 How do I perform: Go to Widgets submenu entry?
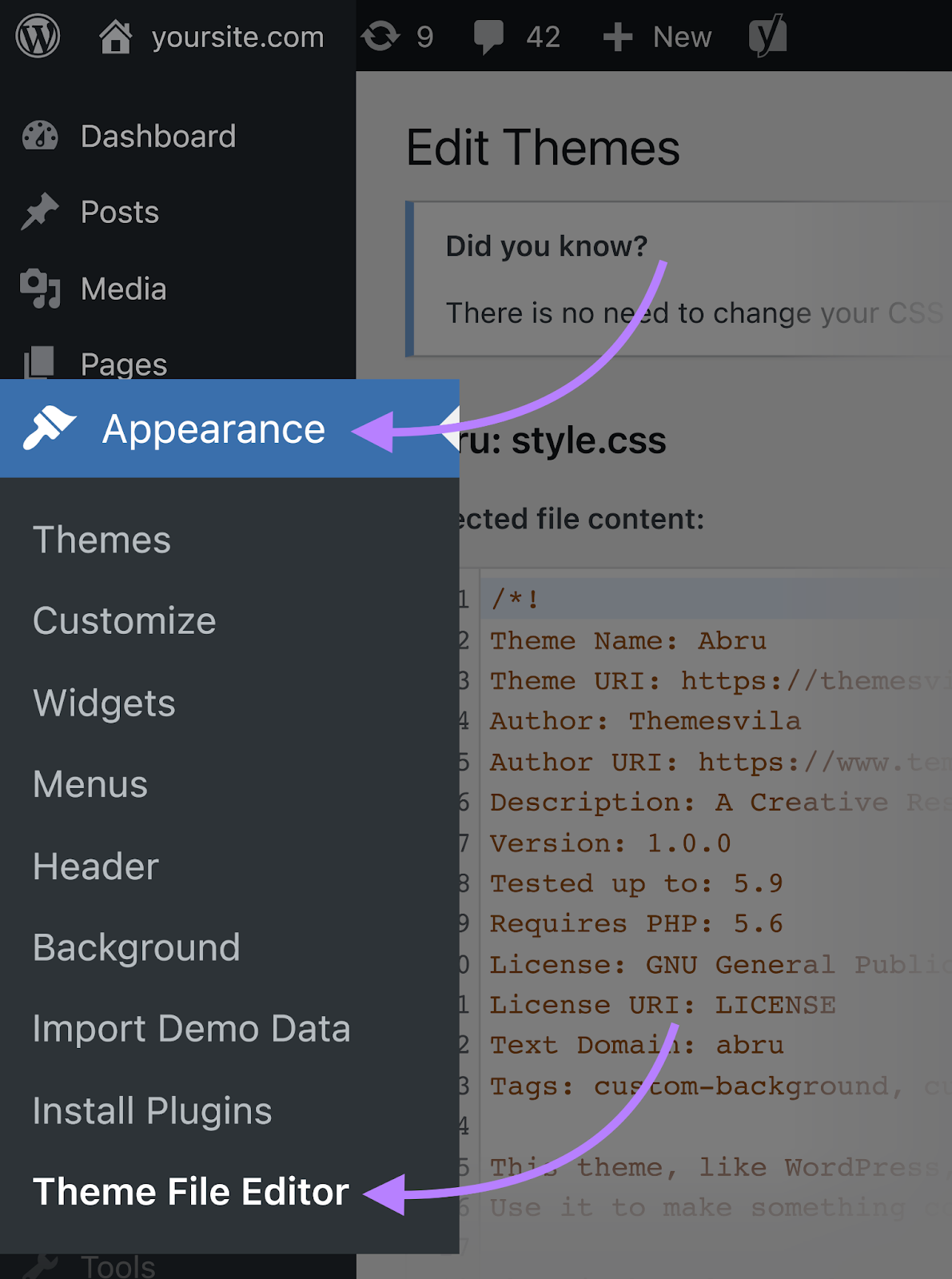[x=104, y=703]
